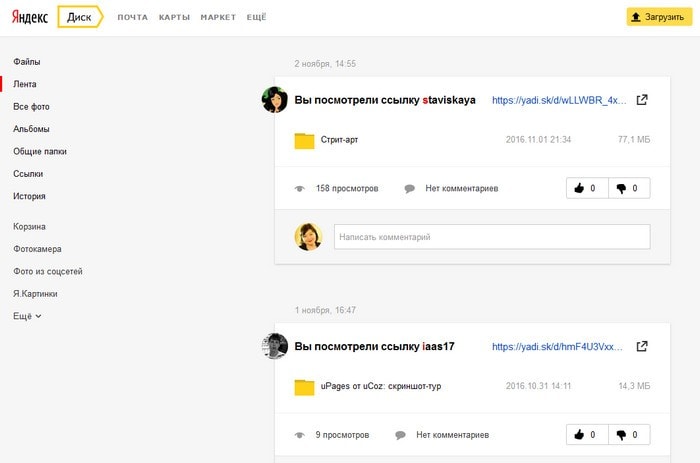Open the Стрит-арт folder name
This screenshot has width=700, height=463.
pyautogui.click(x=339, y=140)
